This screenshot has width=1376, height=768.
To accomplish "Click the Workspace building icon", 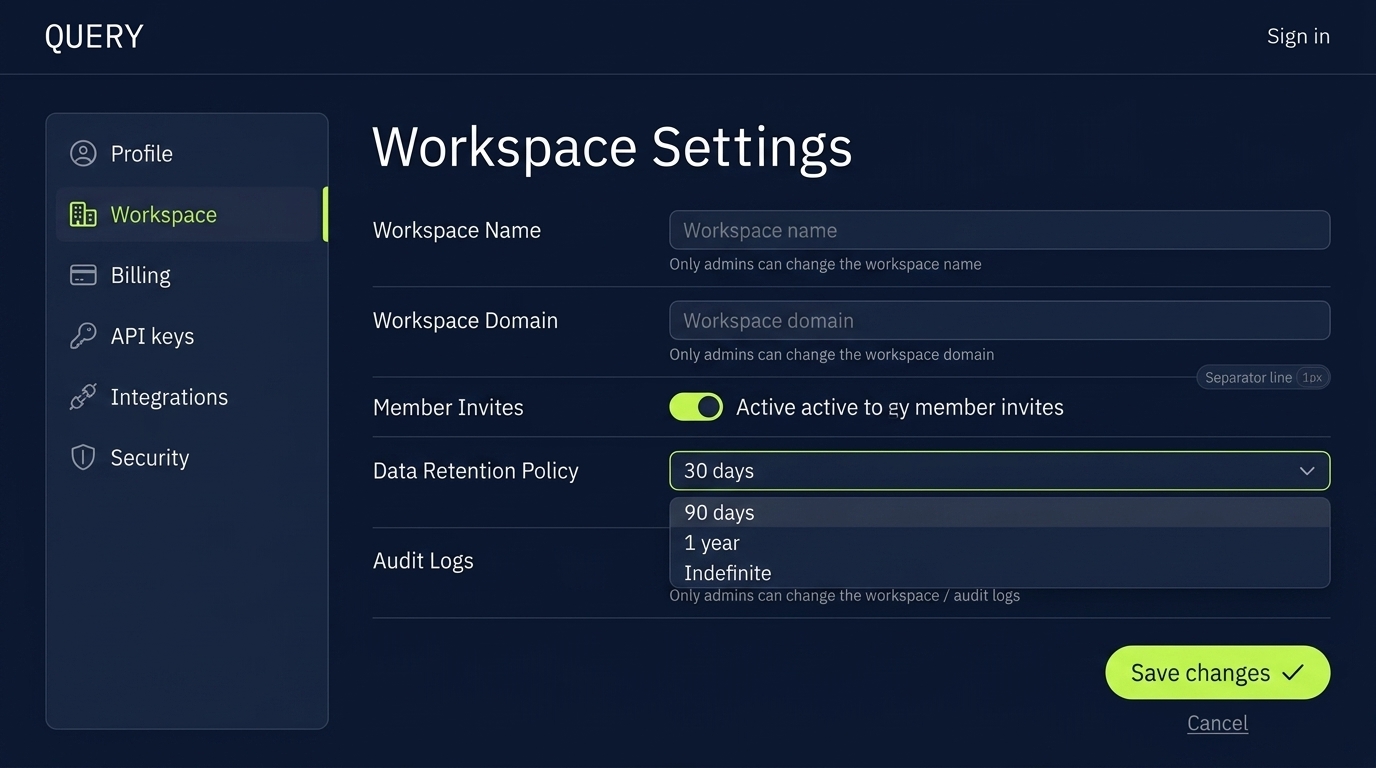I will 83,214.
